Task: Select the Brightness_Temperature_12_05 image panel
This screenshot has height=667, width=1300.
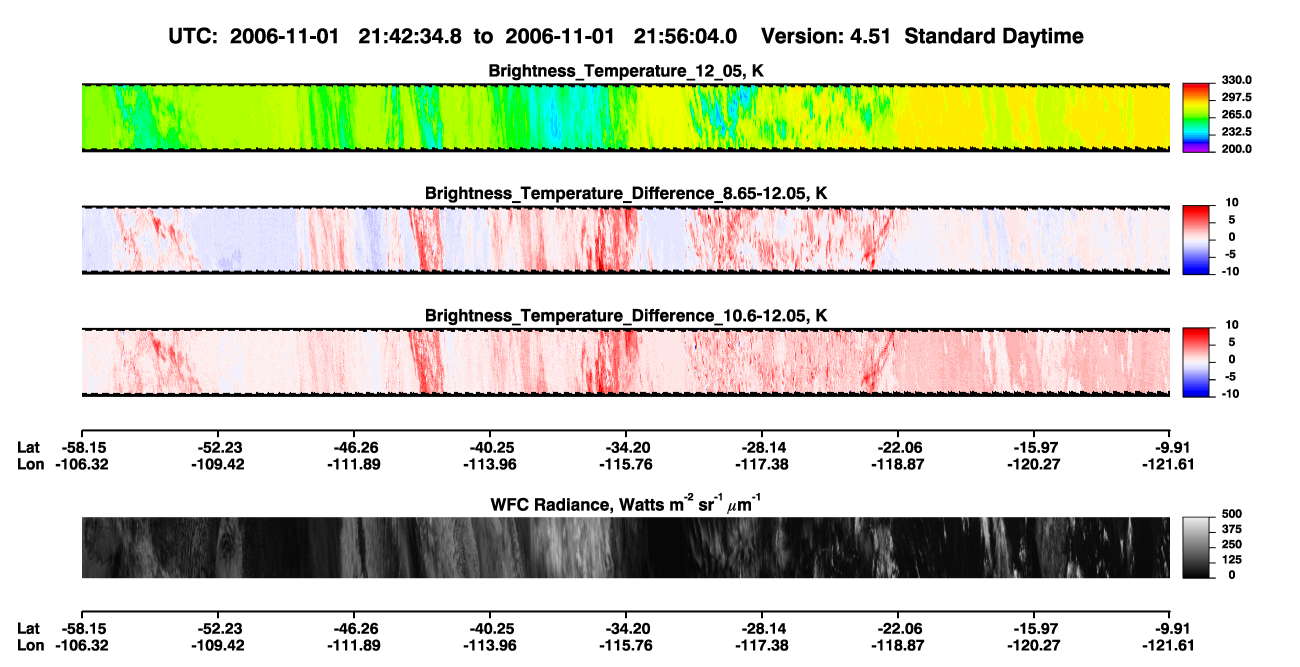Action: click(x=625, y=117)
